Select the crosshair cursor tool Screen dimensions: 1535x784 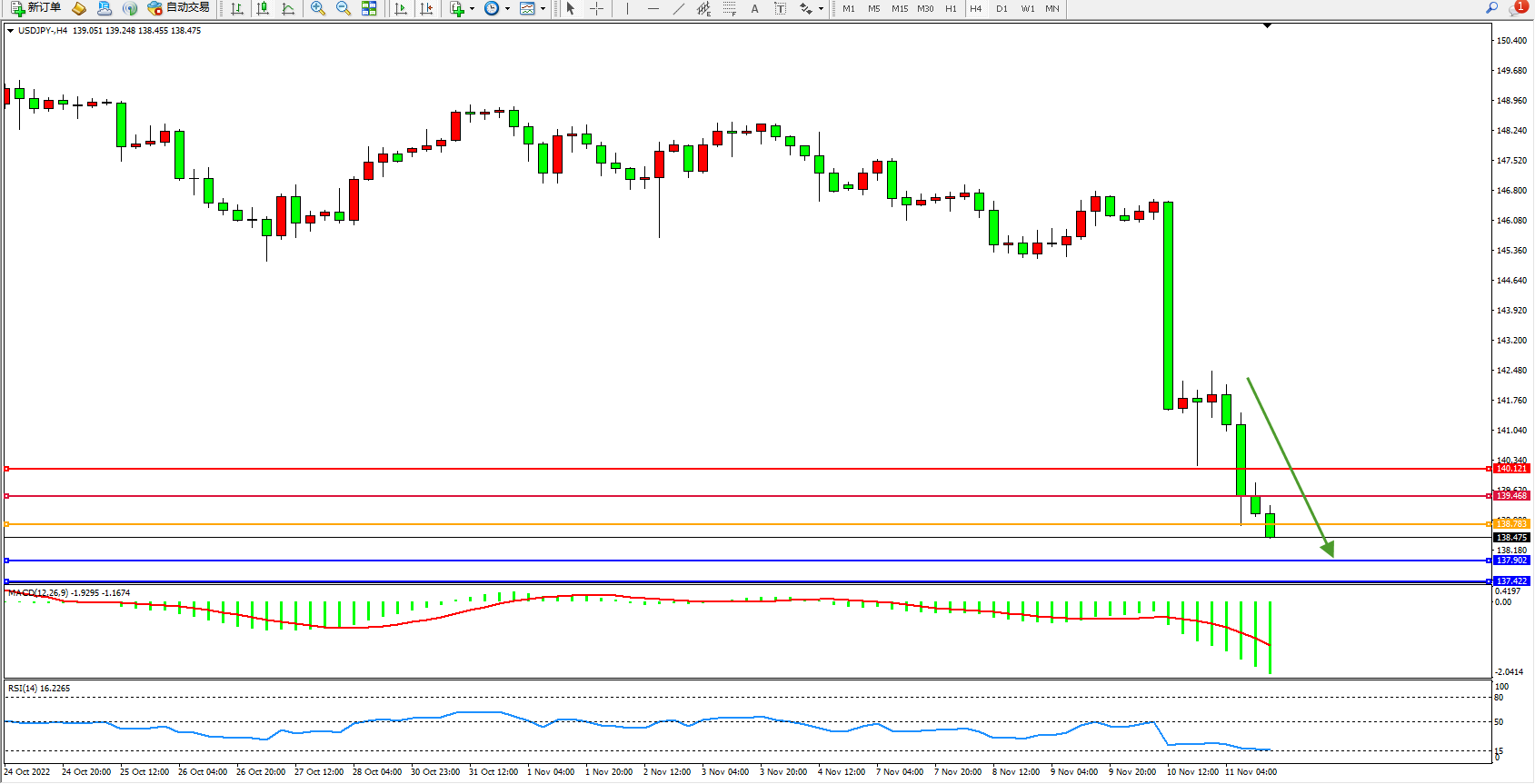596,8
